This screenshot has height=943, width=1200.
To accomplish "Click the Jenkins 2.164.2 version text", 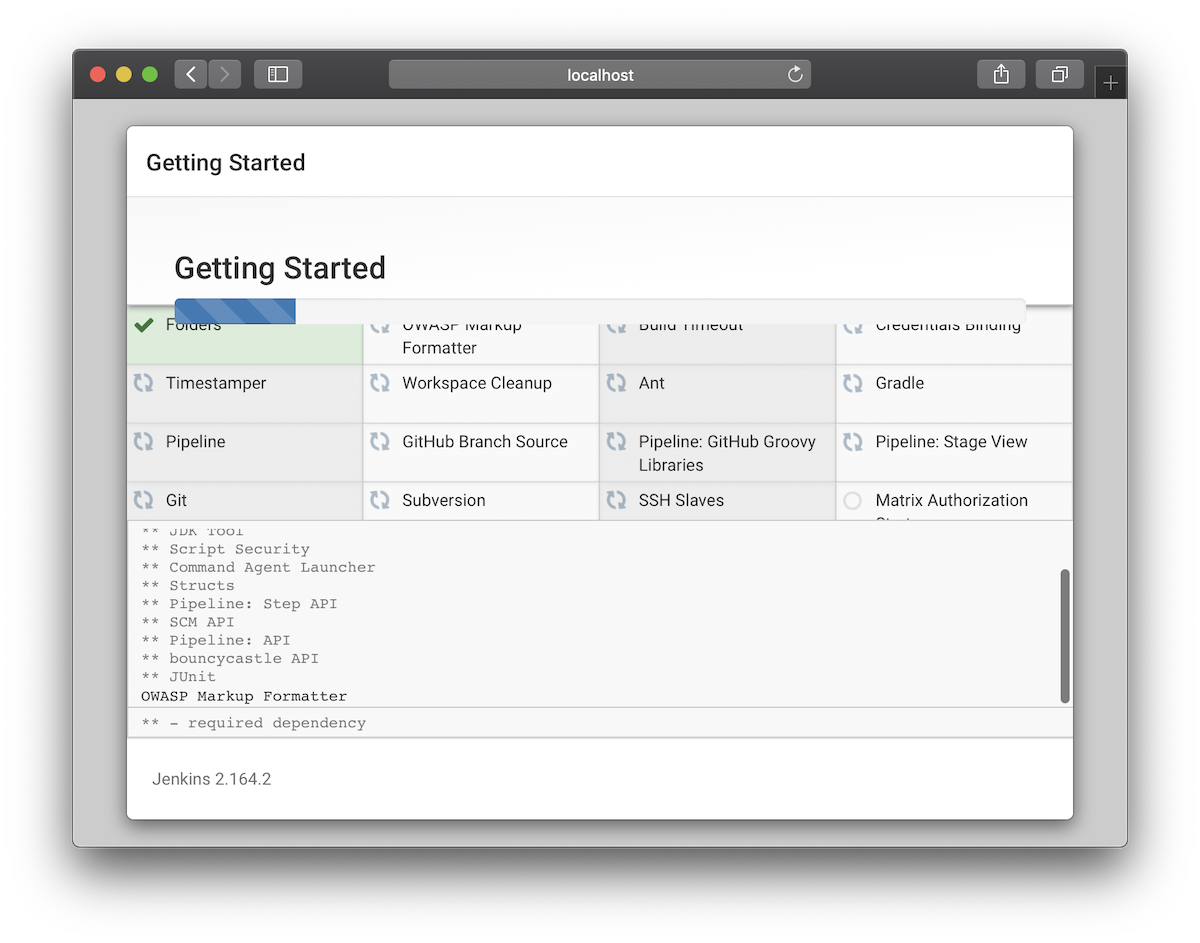I will pos(211,779).
